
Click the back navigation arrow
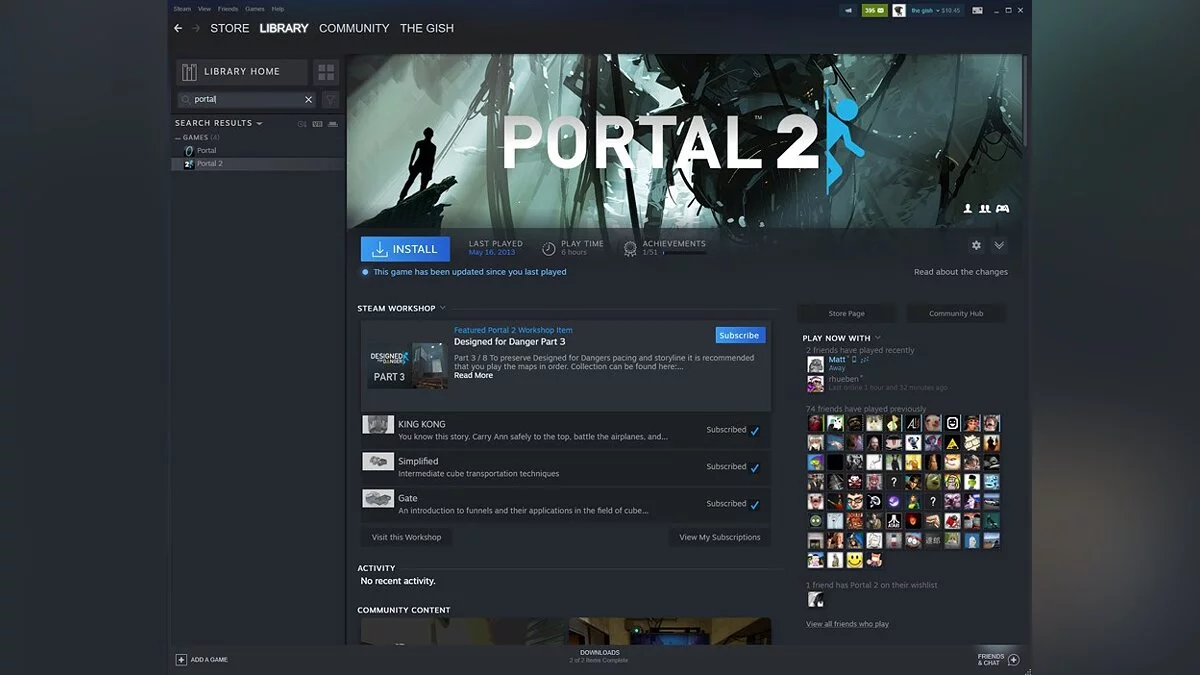pyautogui.click(x=178, y=28)
